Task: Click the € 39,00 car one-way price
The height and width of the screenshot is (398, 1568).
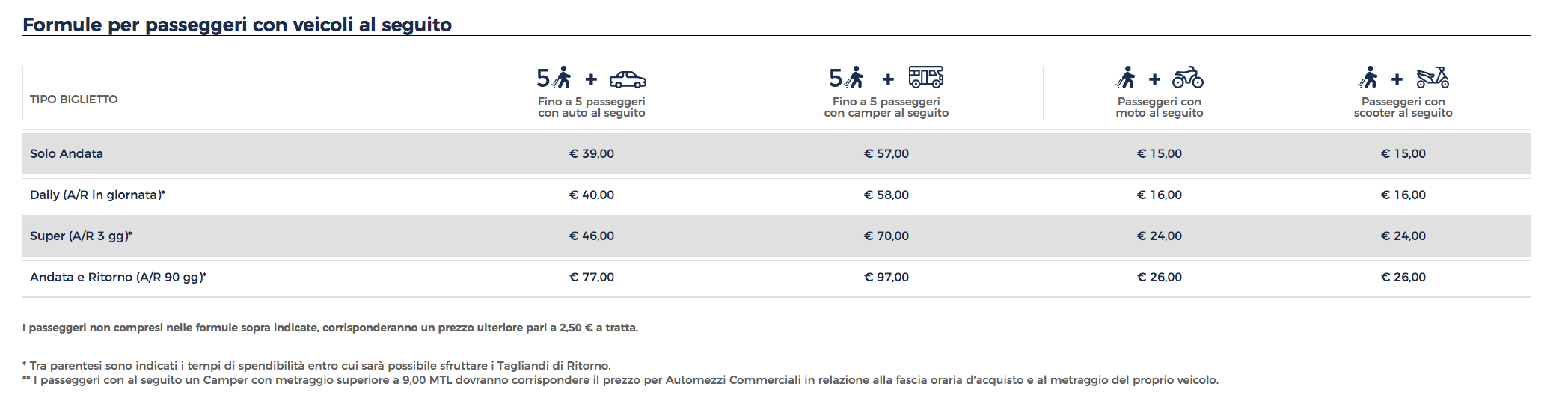Action: click(x=592, y=153)
